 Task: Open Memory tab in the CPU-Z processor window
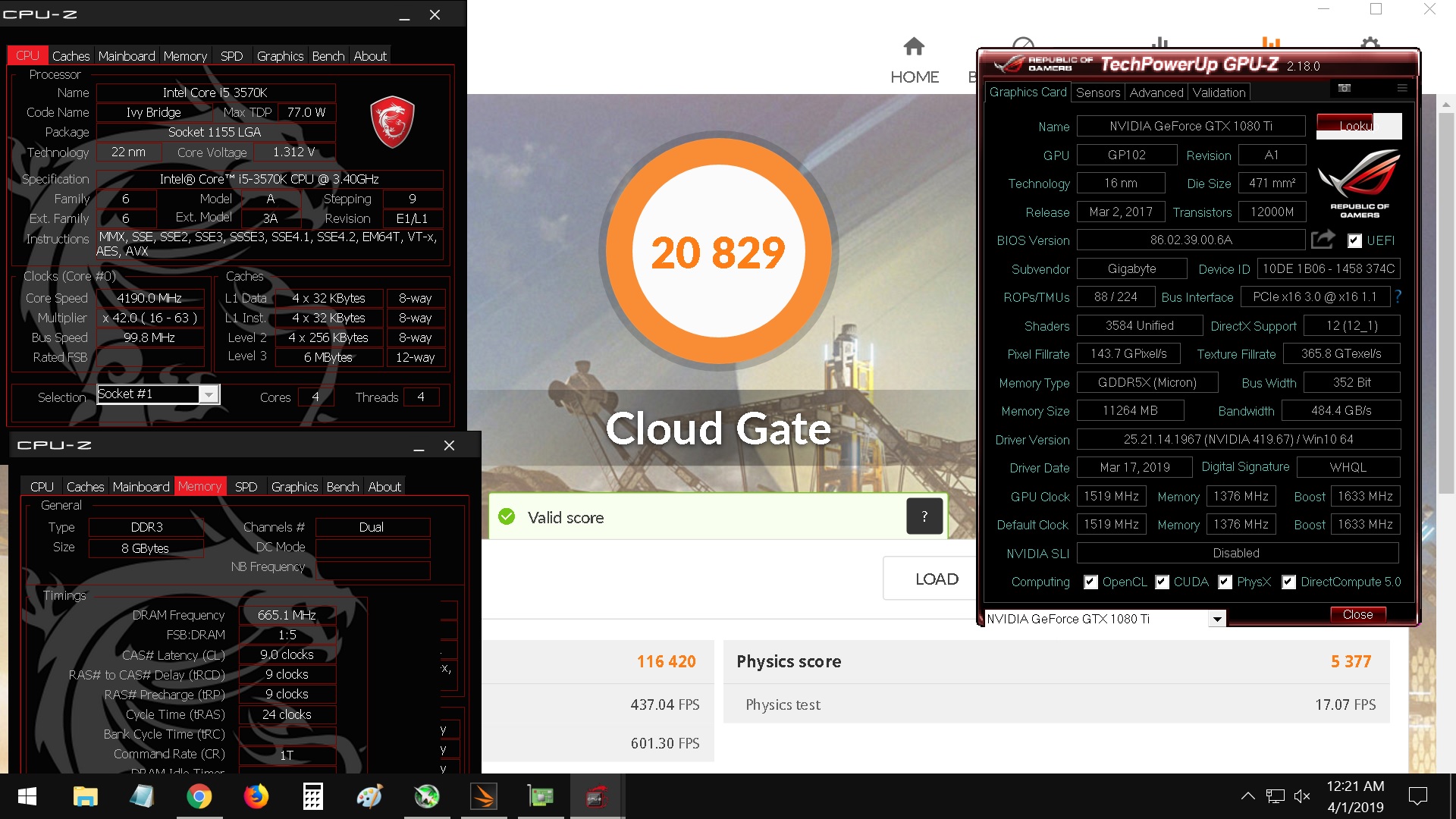click(185, 56)
